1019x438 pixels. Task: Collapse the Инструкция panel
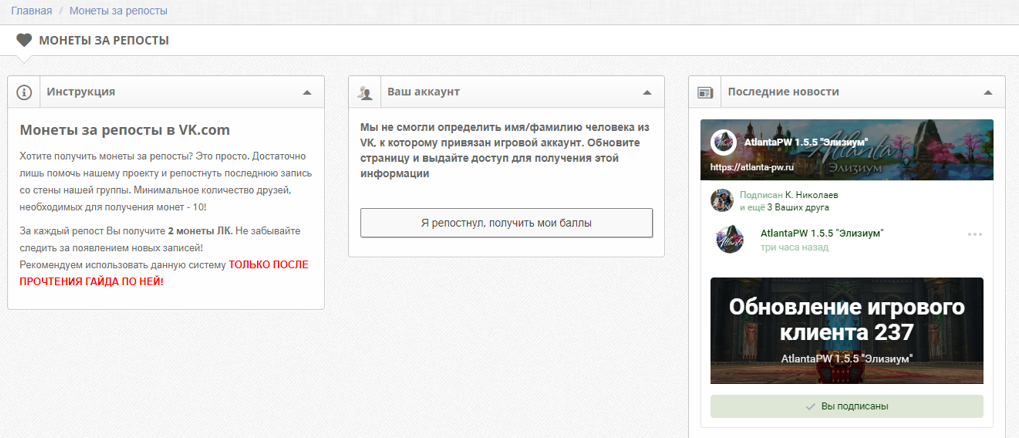click(x=307, y=92)
